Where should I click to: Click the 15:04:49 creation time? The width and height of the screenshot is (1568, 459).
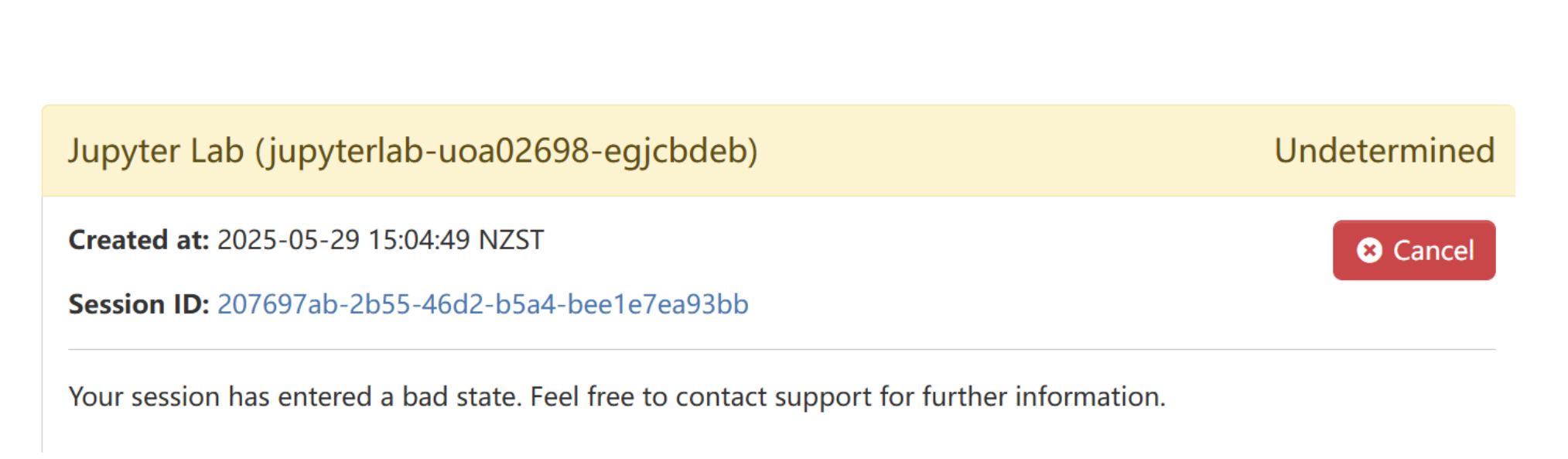click(418, 240)
